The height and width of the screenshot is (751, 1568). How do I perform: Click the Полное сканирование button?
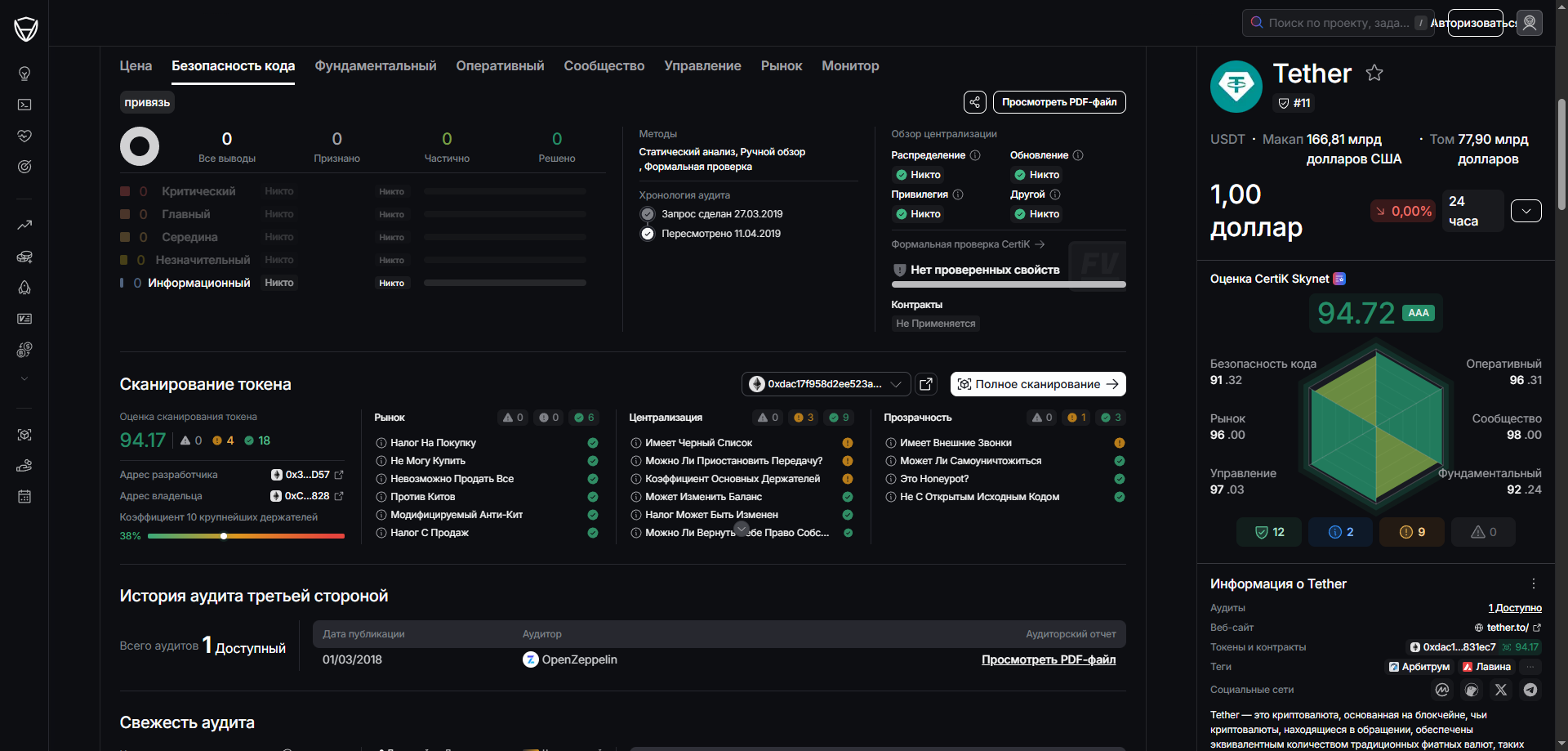(1037, 384)
